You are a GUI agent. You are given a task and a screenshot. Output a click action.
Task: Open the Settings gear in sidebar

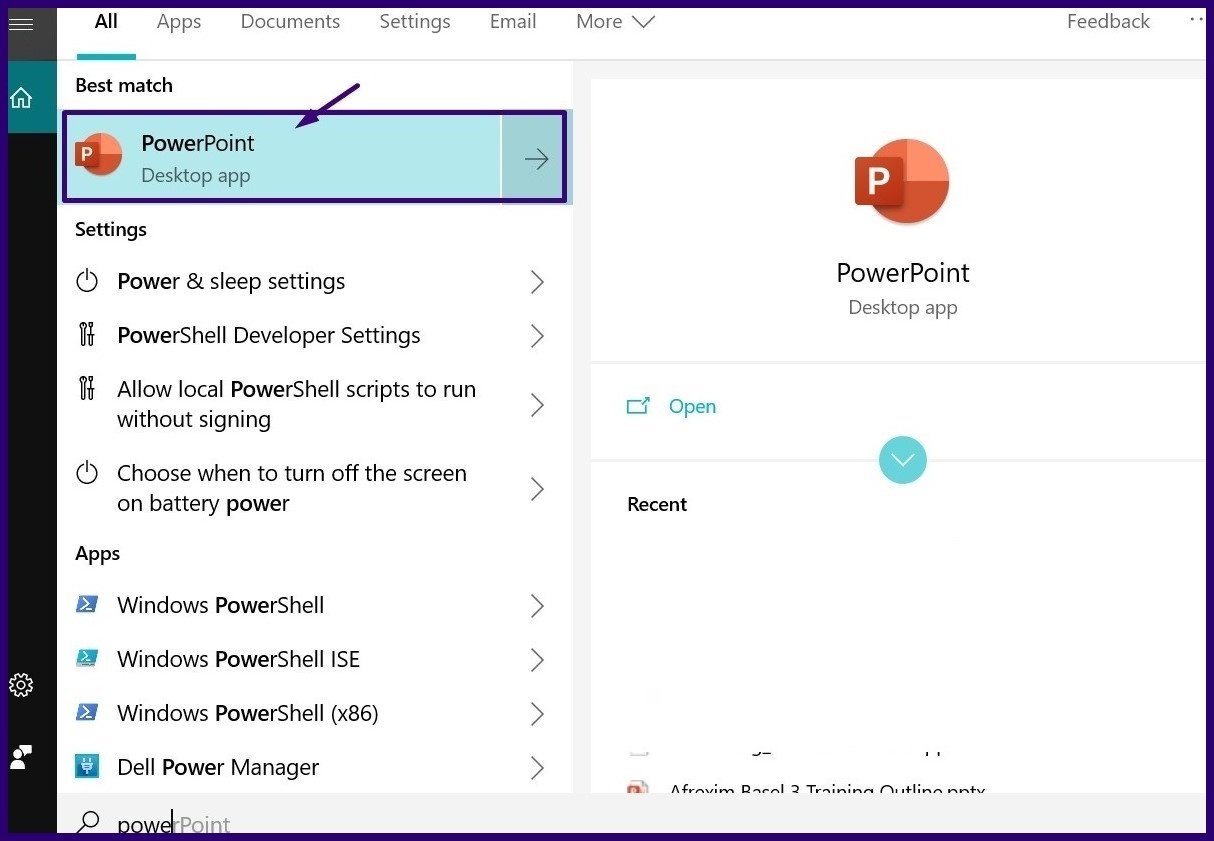pyautogui.click(x=21, y=685)
